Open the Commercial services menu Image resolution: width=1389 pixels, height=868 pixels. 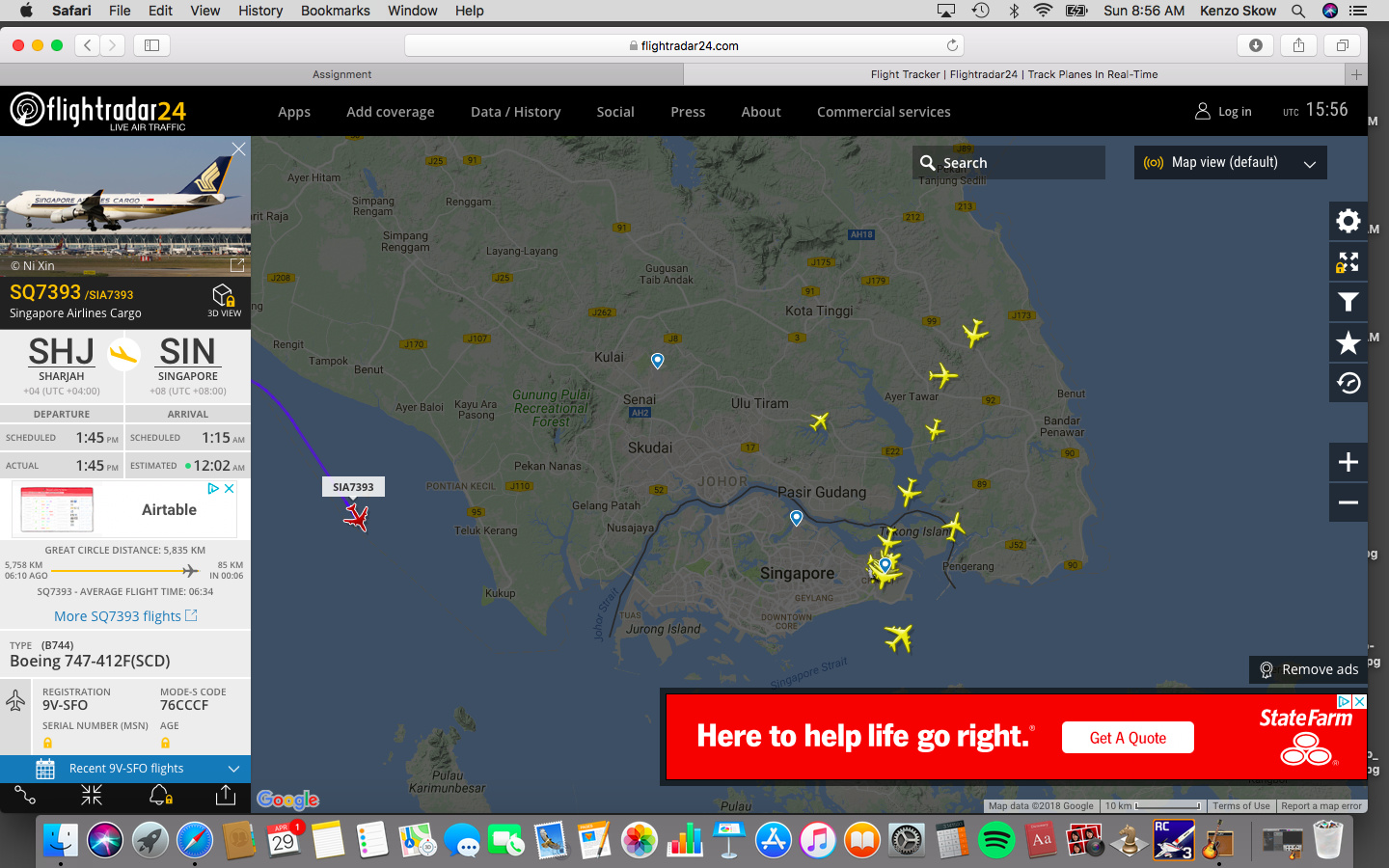click(x=884, y=112)
